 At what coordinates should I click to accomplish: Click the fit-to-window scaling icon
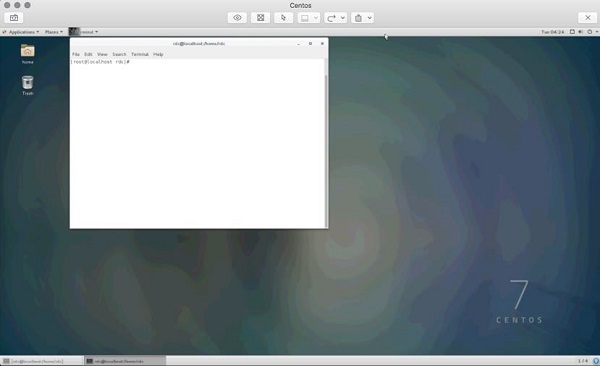tap(261, 18)
